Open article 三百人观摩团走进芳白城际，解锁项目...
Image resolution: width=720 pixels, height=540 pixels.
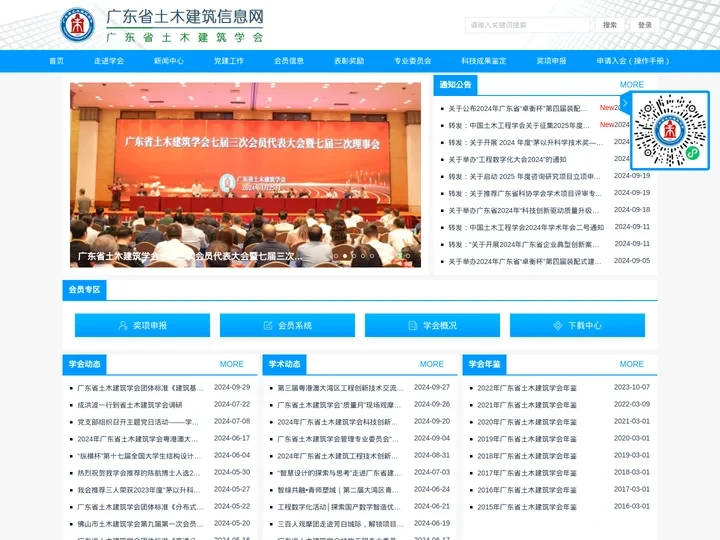click(340, 524)
